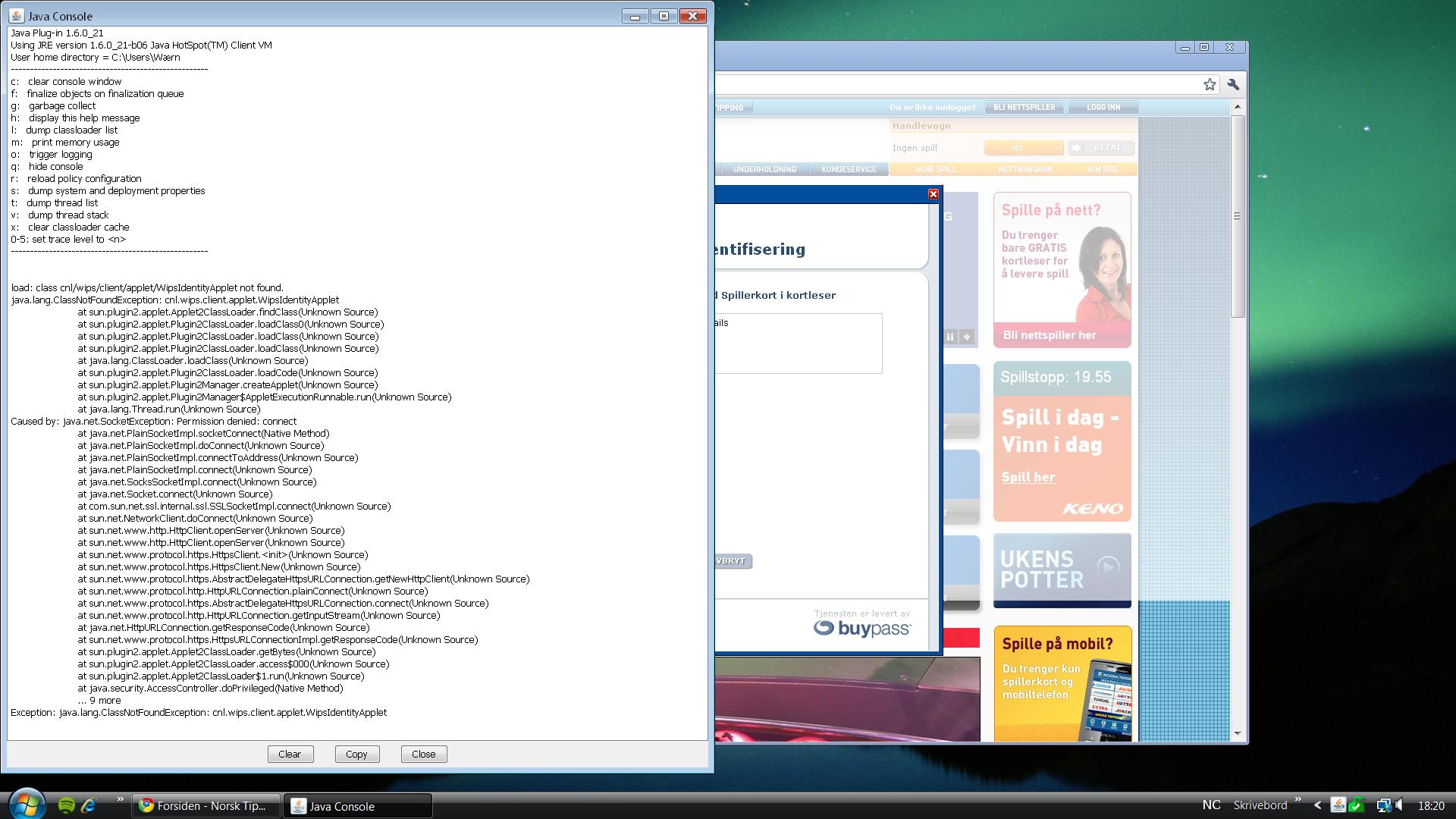Click the Copy button in Java Console
This screenshot has width=1456, height=819.
(x=356, y=754)
